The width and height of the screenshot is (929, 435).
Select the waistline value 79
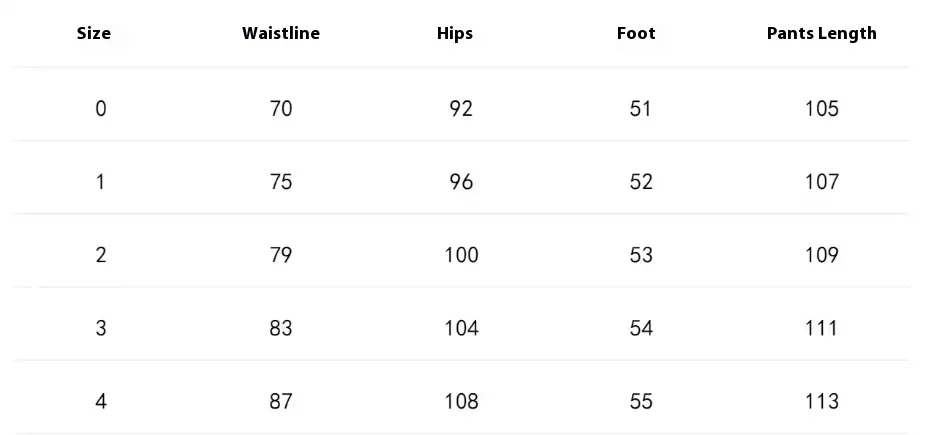[x=281, y=255]
